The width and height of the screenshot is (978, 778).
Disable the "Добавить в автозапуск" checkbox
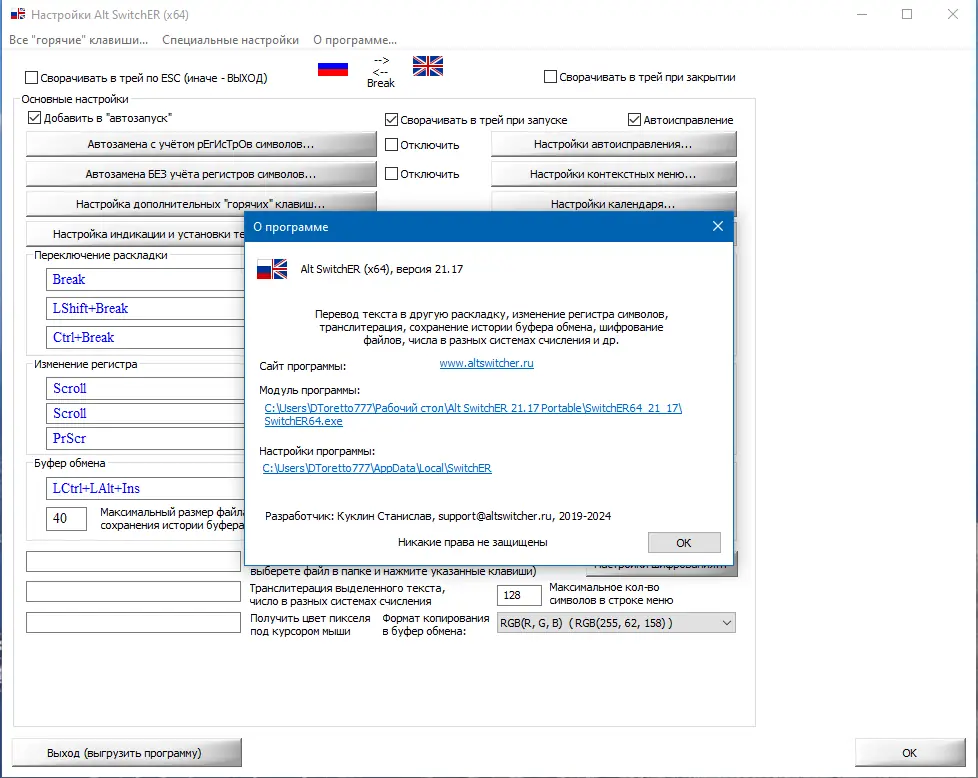click(35, 118)
